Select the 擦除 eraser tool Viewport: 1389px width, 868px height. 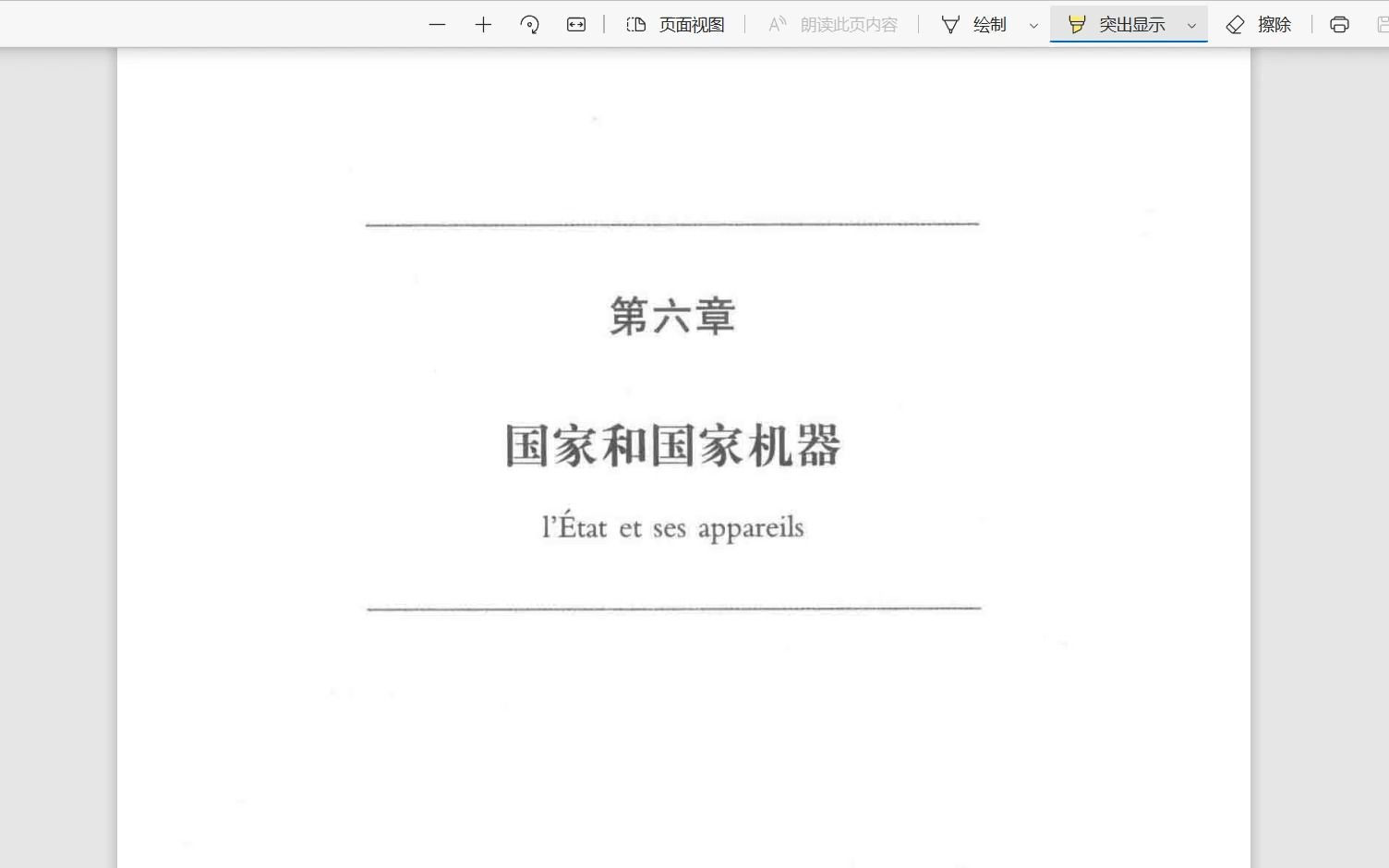coord(1259,25)
